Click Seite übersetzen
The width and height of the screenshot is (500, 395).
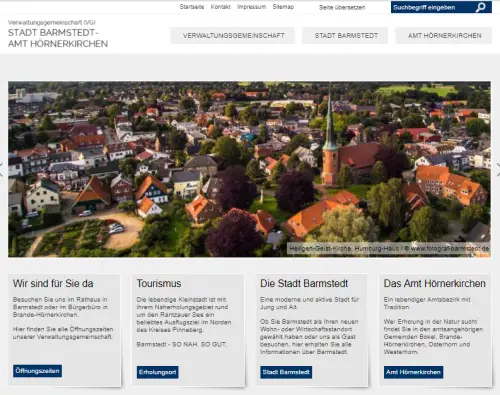pos(342,7)
